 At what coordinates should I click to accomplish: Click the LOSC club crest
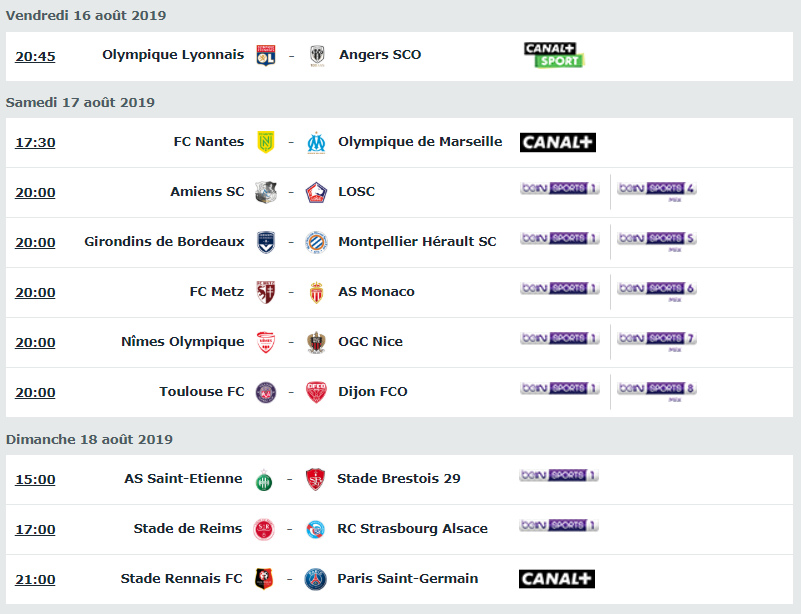click(316, 193)
